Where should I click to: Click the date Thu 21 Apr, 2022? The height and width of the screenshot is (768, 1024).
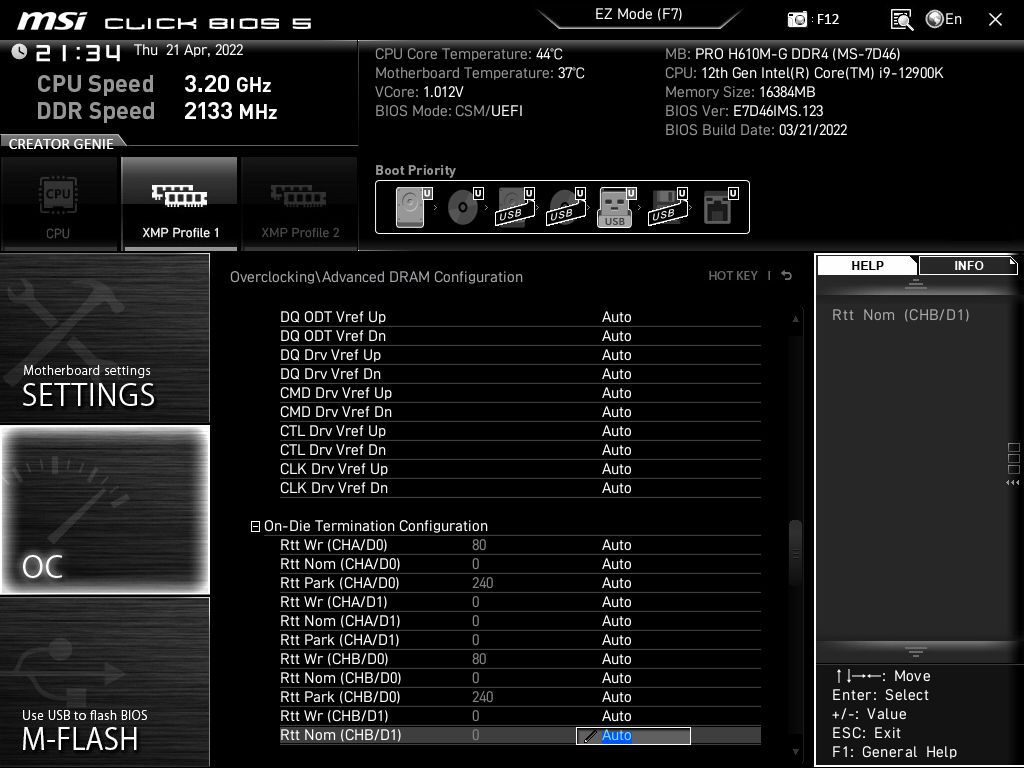pos(188,50)
